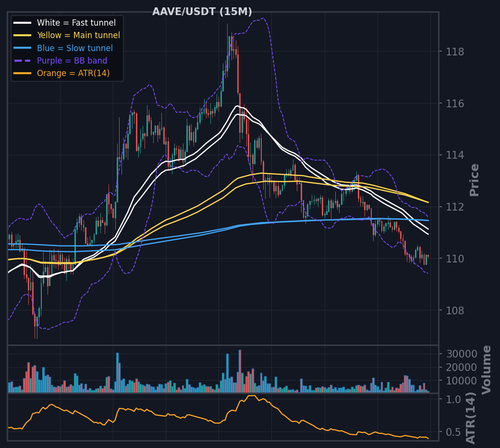Image resolution: width=500 pixels, height=448 pixels.
Task: Click the 20000 volume axis label
Action: coord(462,367)
